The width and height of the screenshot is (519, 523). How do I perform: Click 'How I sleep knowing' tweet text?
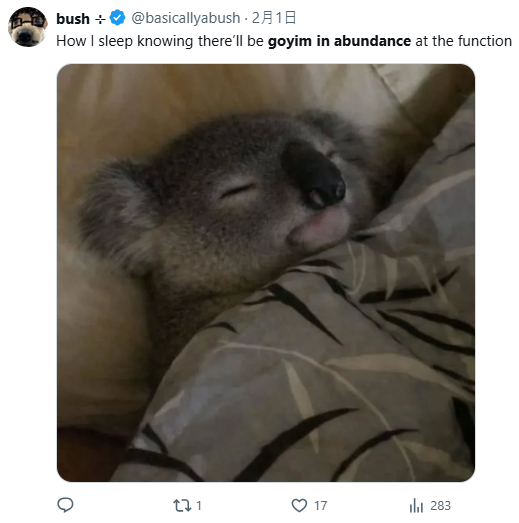[x=124, y=41]
